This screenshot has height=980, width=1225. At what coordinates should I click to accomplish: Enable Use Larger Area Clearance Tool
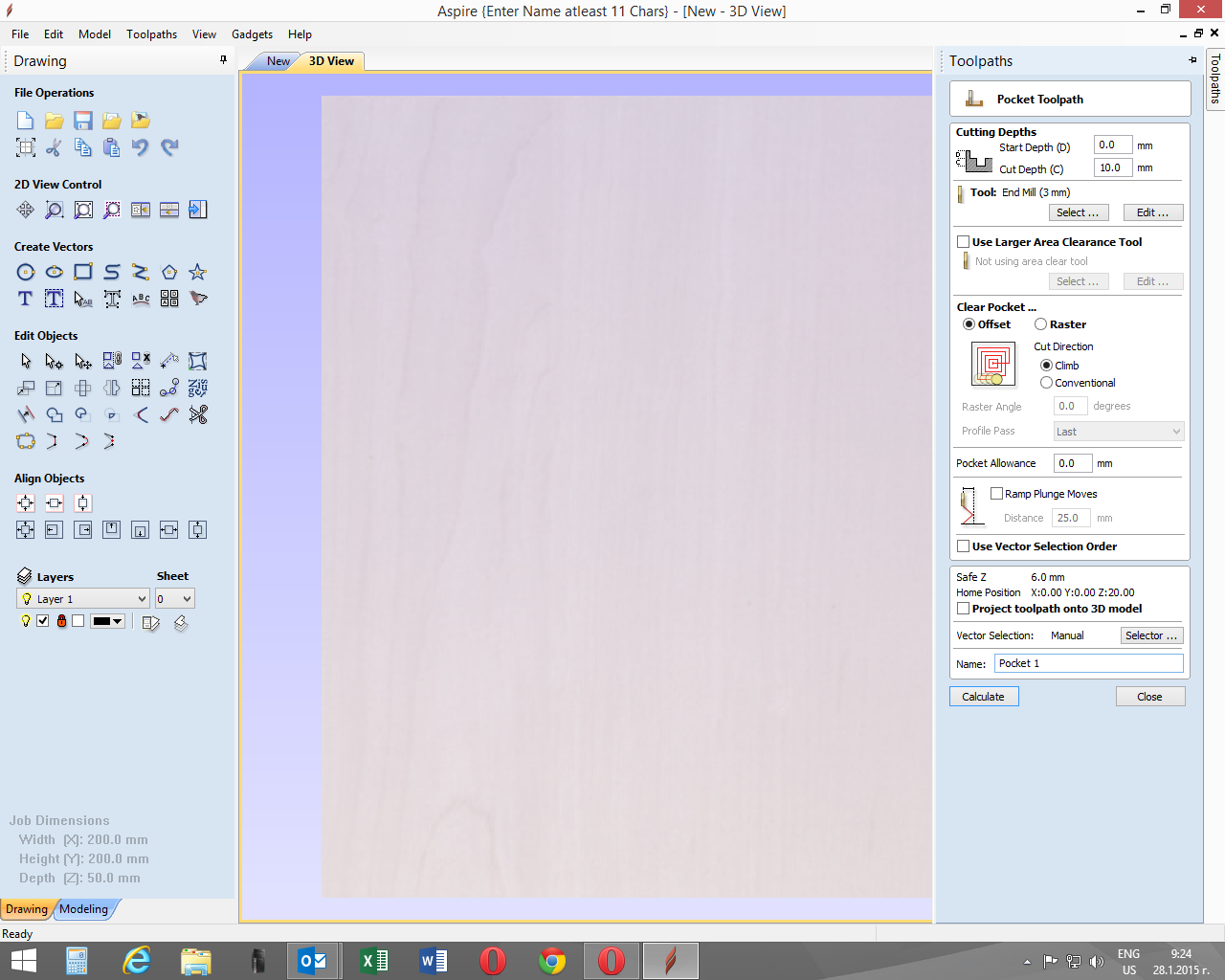[964, 242]
